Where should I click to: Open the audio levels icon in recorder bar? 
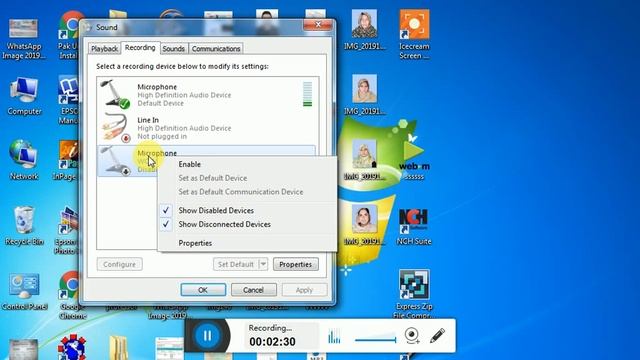pyautogui.click(x=334, y=336)
